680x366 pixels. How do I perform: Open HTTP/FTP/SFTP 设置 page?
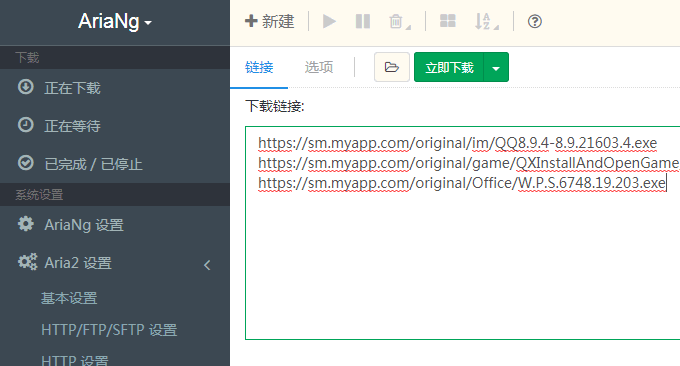pos(109,330)
